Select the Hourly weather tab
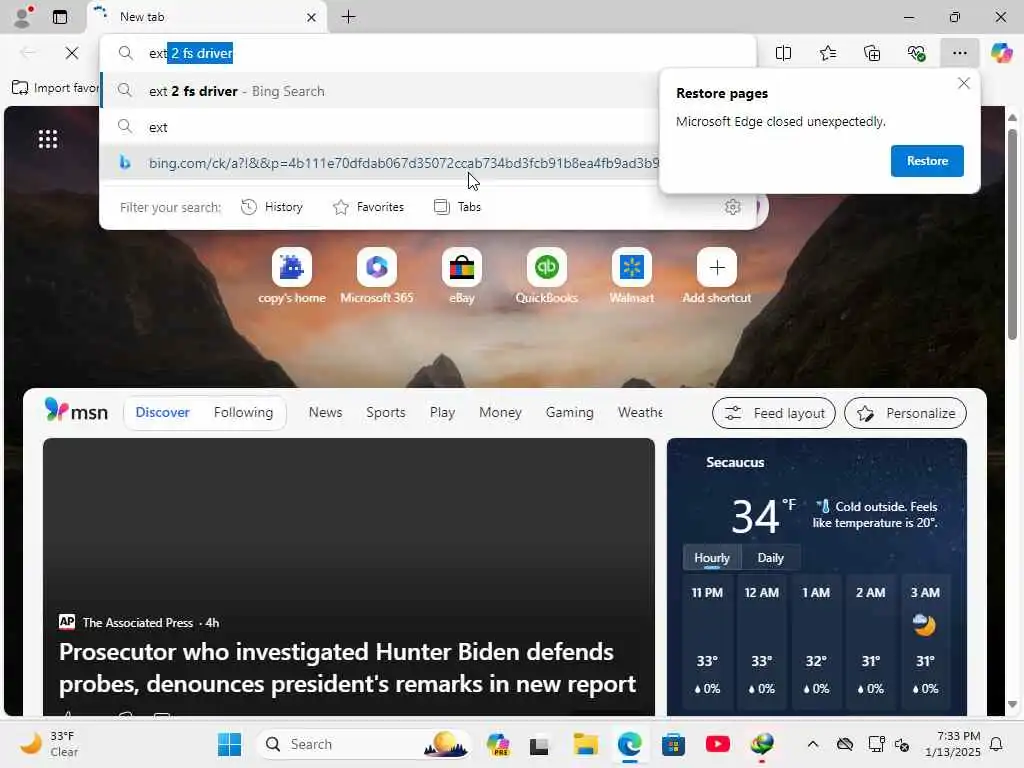This screenshot has height=768, width=1024. [x=712, y=558]
